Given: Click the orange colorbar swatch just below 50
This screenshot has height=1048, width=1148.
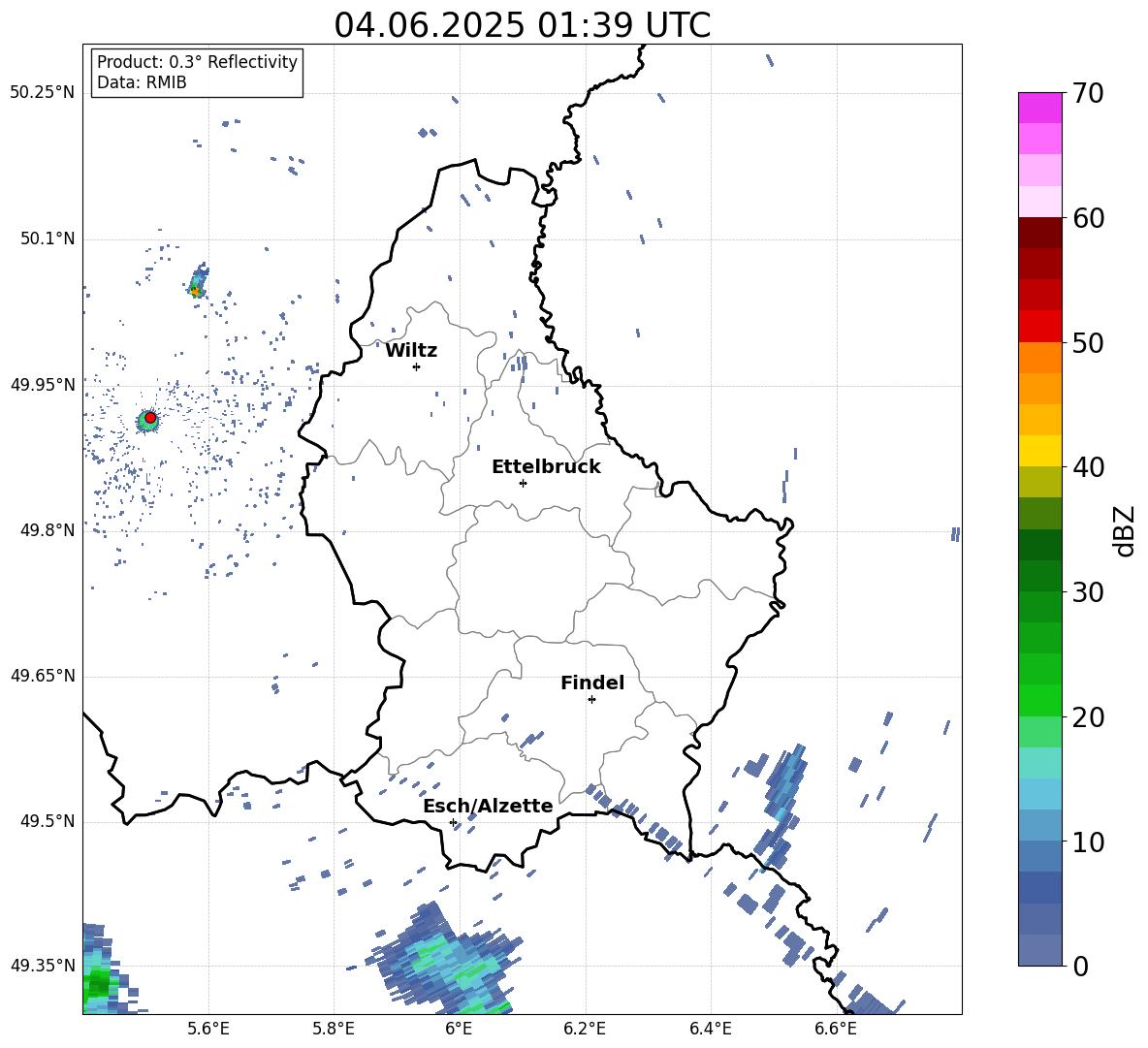Looking at the screenshot, I should (1039, 358).
